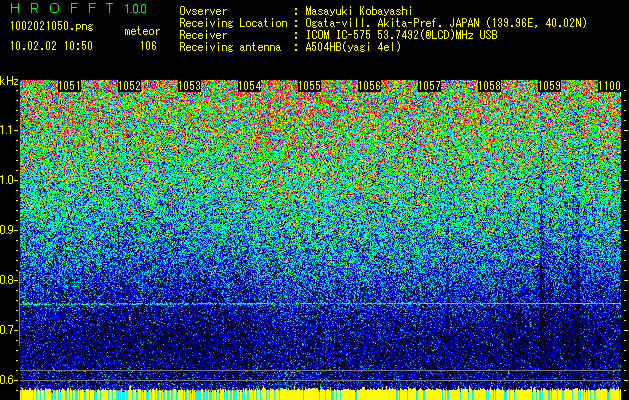Click the red meteor echo dot near 1052
This screenshot has height=400, width=629.
pyautogui.click(x=130, y=318)
